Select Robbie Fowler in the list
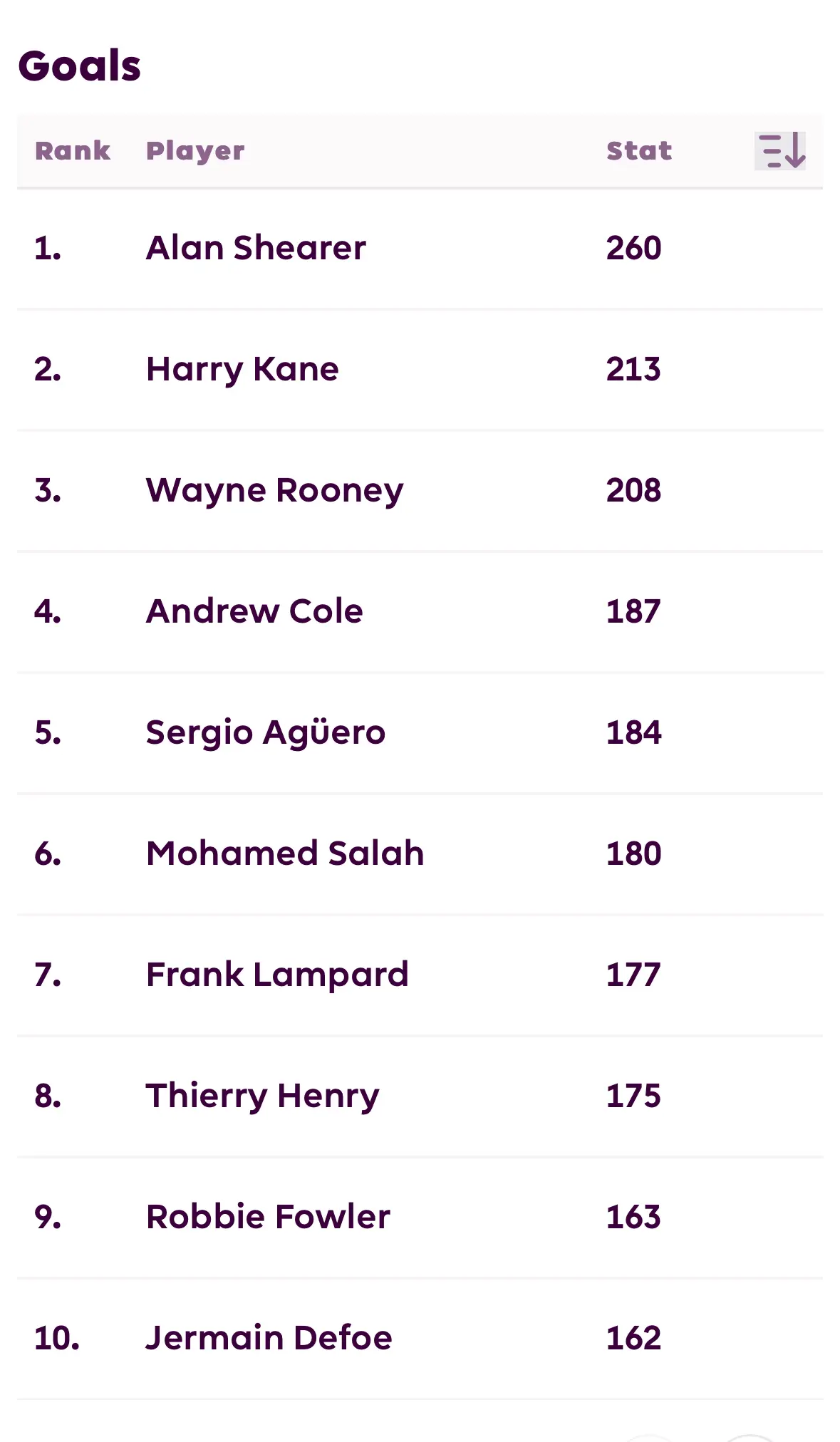 (x=268, y=1217)
